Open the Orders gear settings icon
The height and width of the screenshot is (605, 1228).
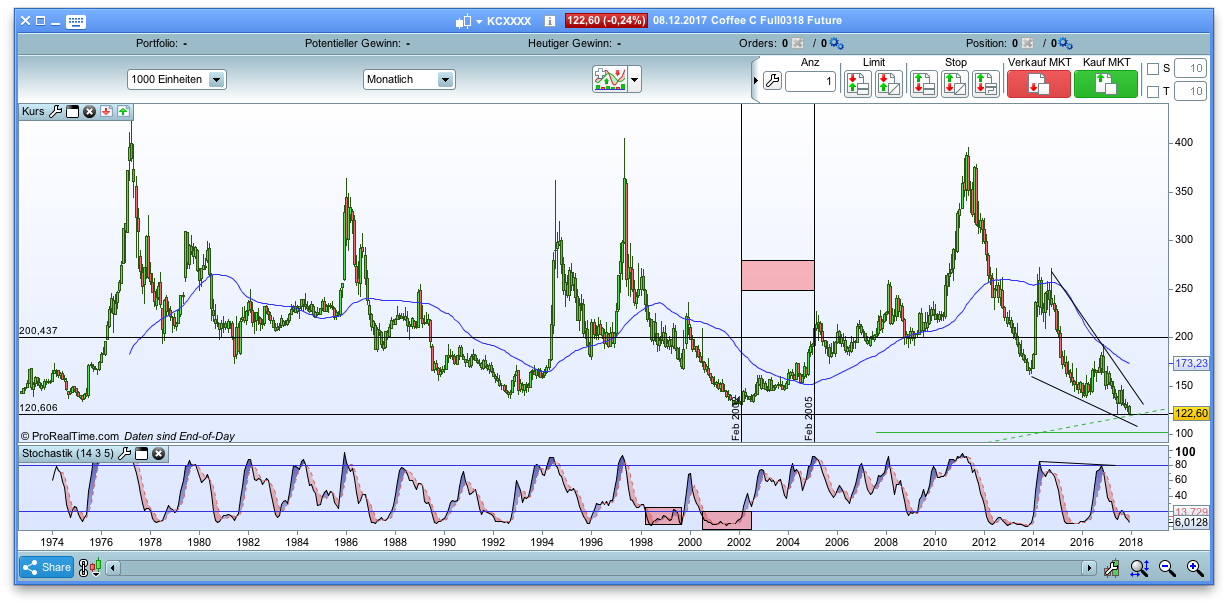tap(836, 43)
